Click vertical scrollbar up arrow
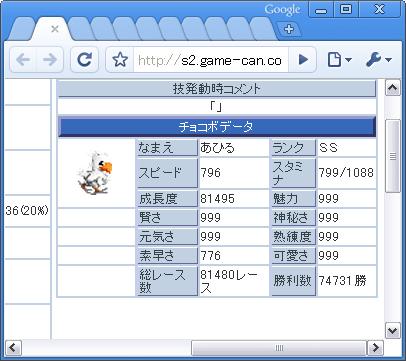406x361 pixels. click(393, 88)
